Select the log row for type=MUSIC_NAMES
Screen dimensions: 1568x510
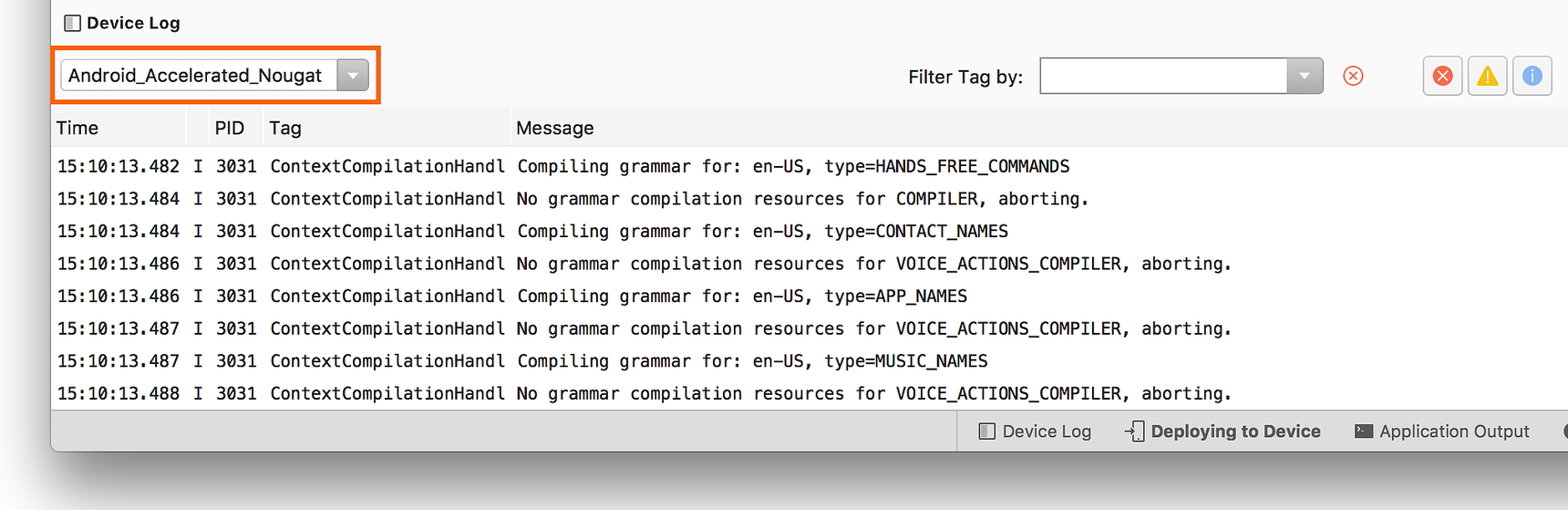pos(810,361)
